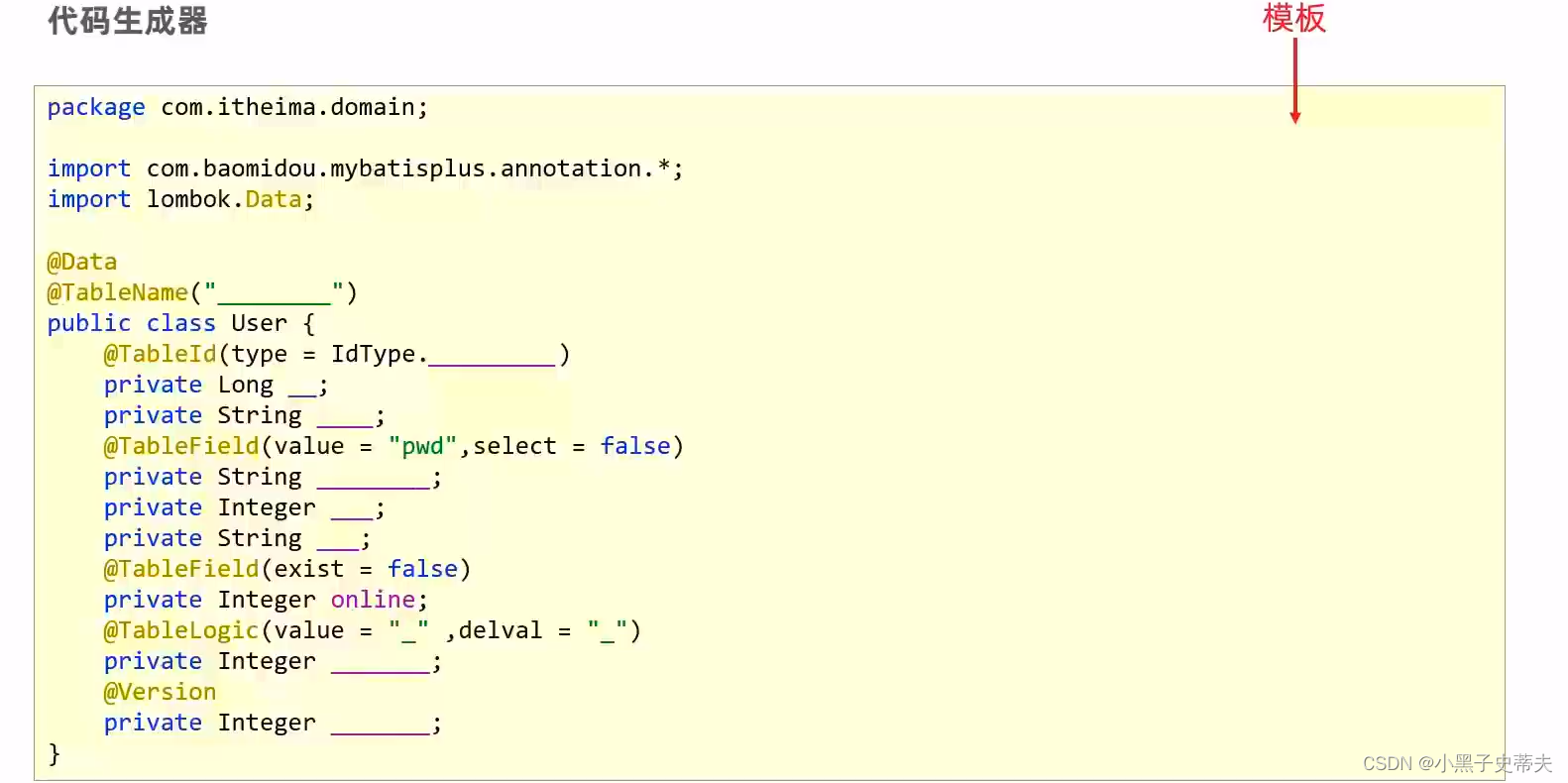Click the @Version annotation
Screen dimensions: 1568x783
(x=160, y=692)
